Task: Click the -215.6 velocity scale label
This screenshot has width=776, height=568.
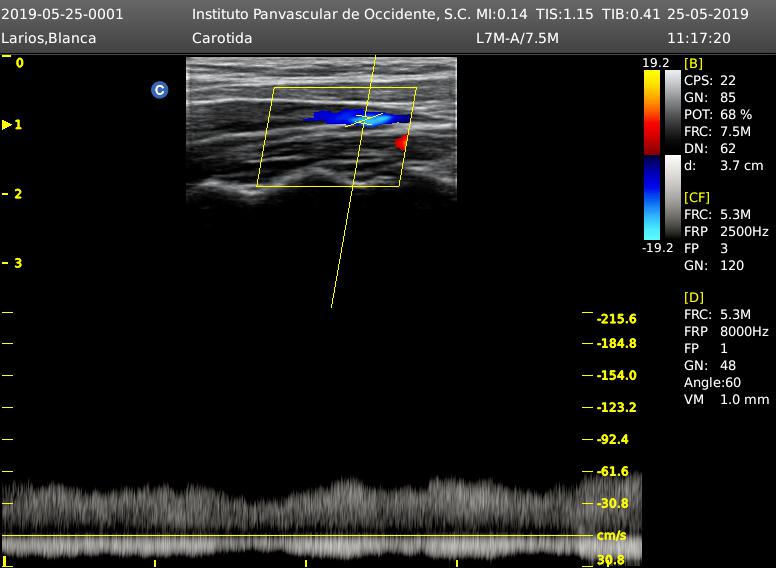Action: (x=616, y=319)
